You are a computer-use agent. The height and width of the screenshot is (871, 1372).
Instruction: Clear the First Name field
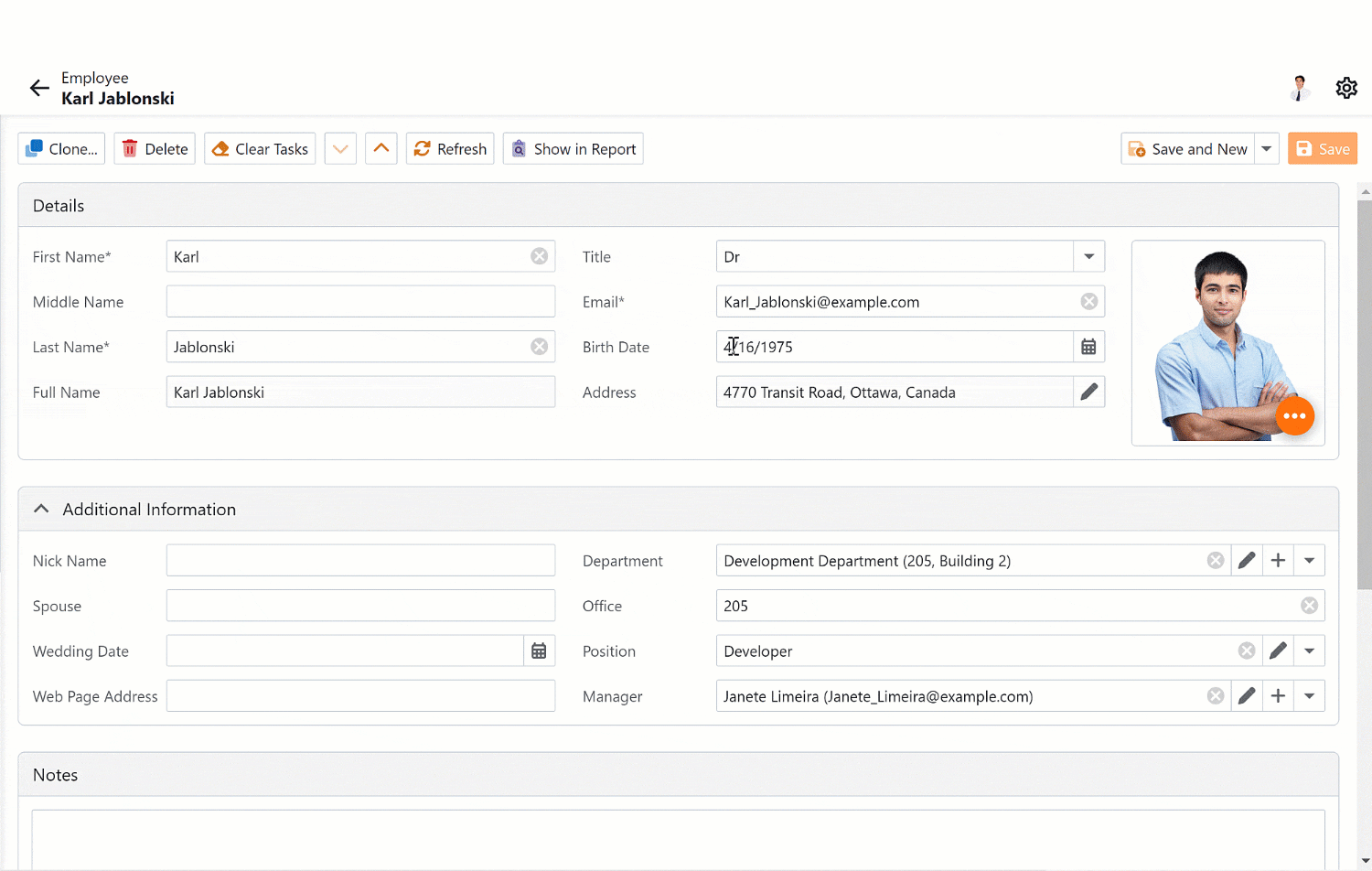click(540, 256)
